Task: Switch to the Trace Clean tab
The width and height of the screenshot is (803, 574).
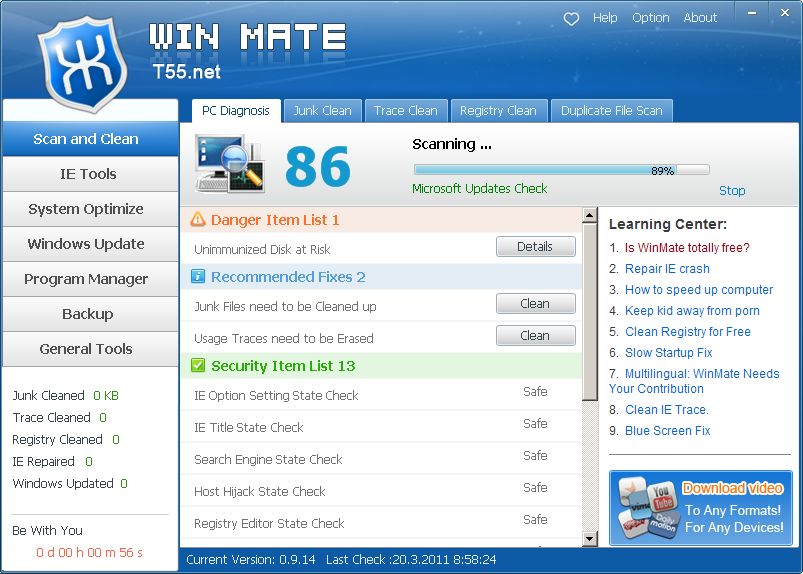Action: pos(406,111)
